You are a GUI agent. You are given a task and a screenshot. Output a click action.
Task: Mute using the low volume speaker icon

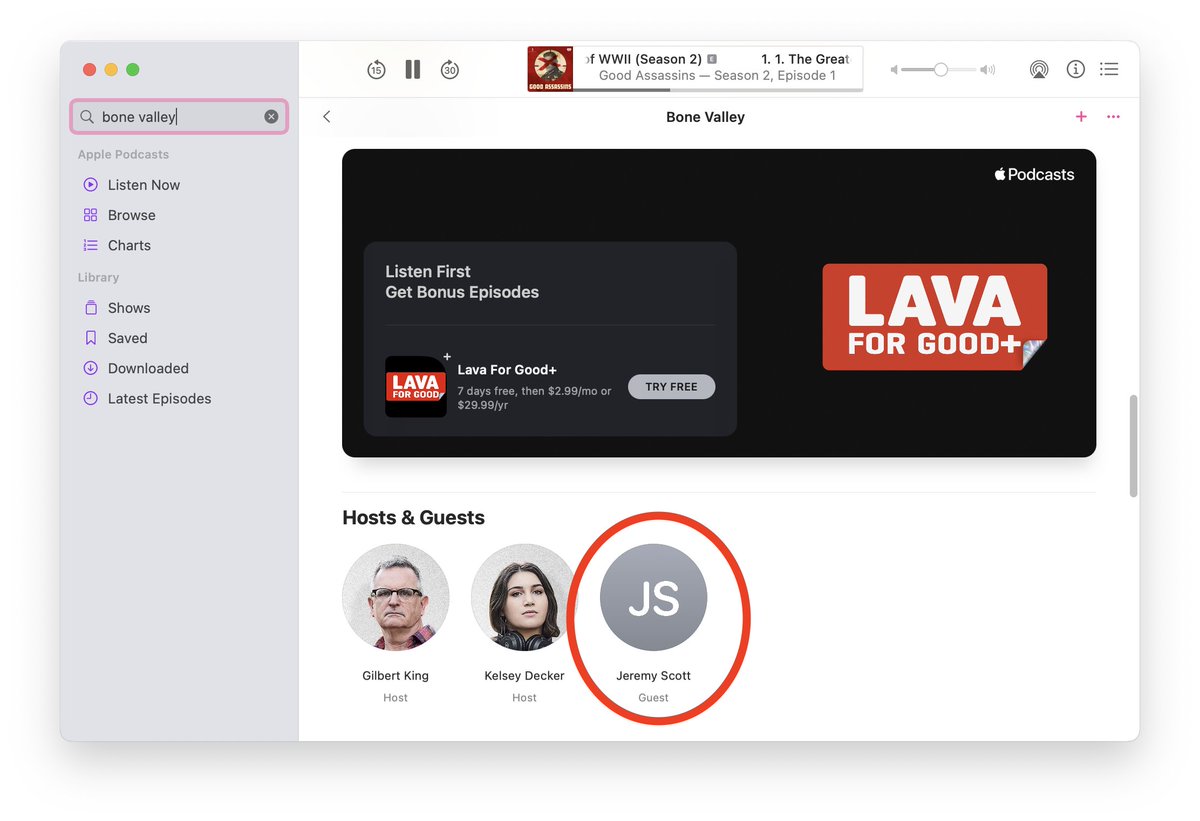tap(894, 70)
